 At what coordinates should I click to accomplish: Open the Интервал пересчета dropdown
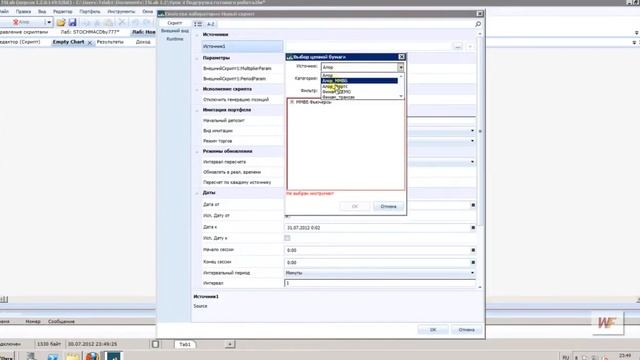click(472, 162)
